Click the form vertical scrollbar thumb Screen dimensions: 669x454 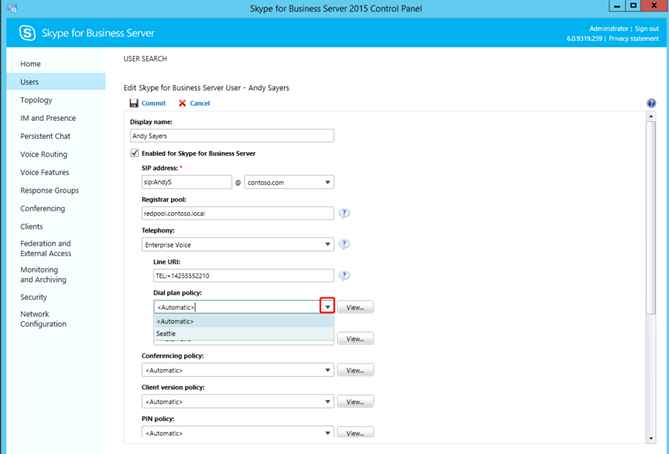click(x=651, y=218)
